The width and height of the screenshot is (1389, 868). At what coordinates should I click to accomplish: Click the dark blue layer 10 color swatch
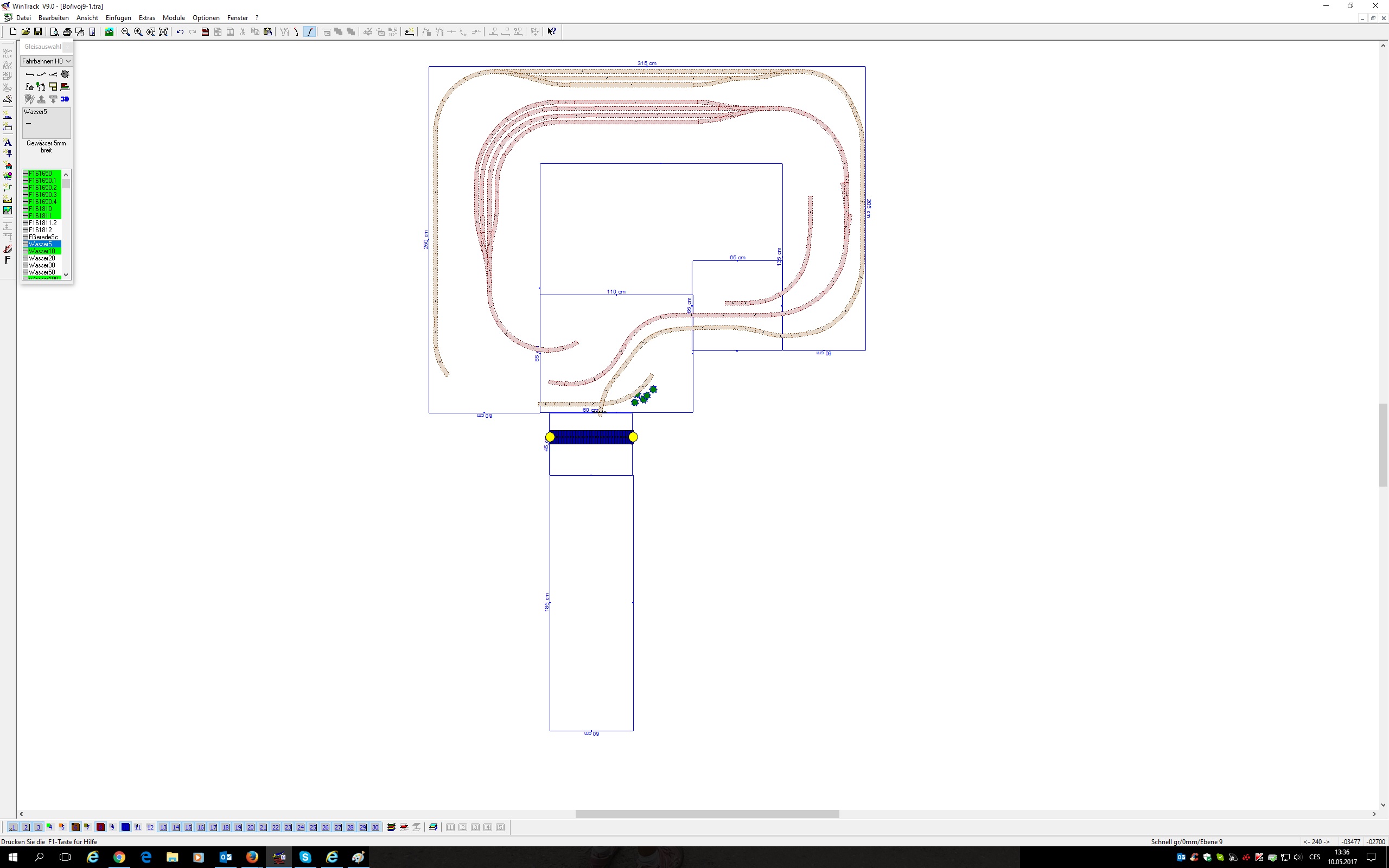coord(125,827)
